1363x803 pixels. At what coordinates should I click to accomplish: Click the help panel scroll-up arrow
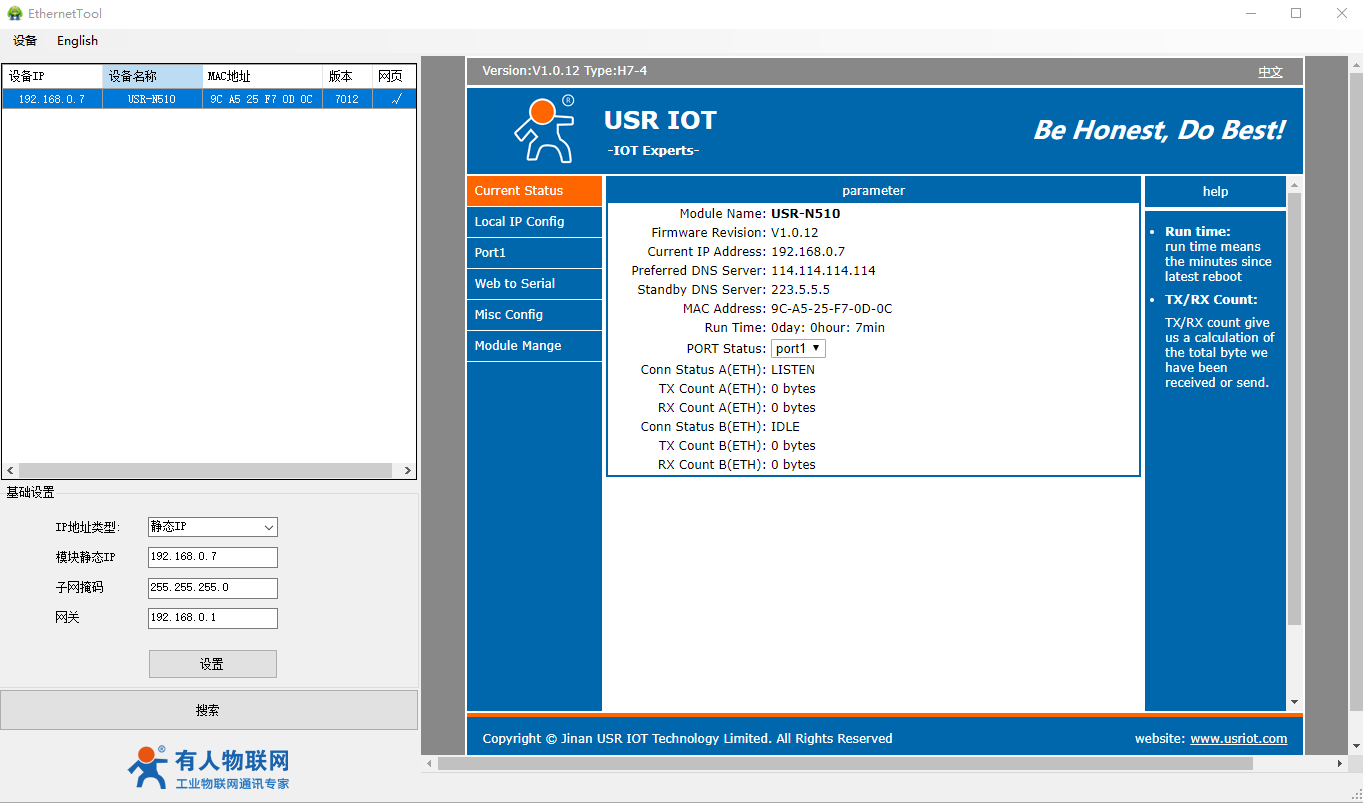pos(1294,185)
